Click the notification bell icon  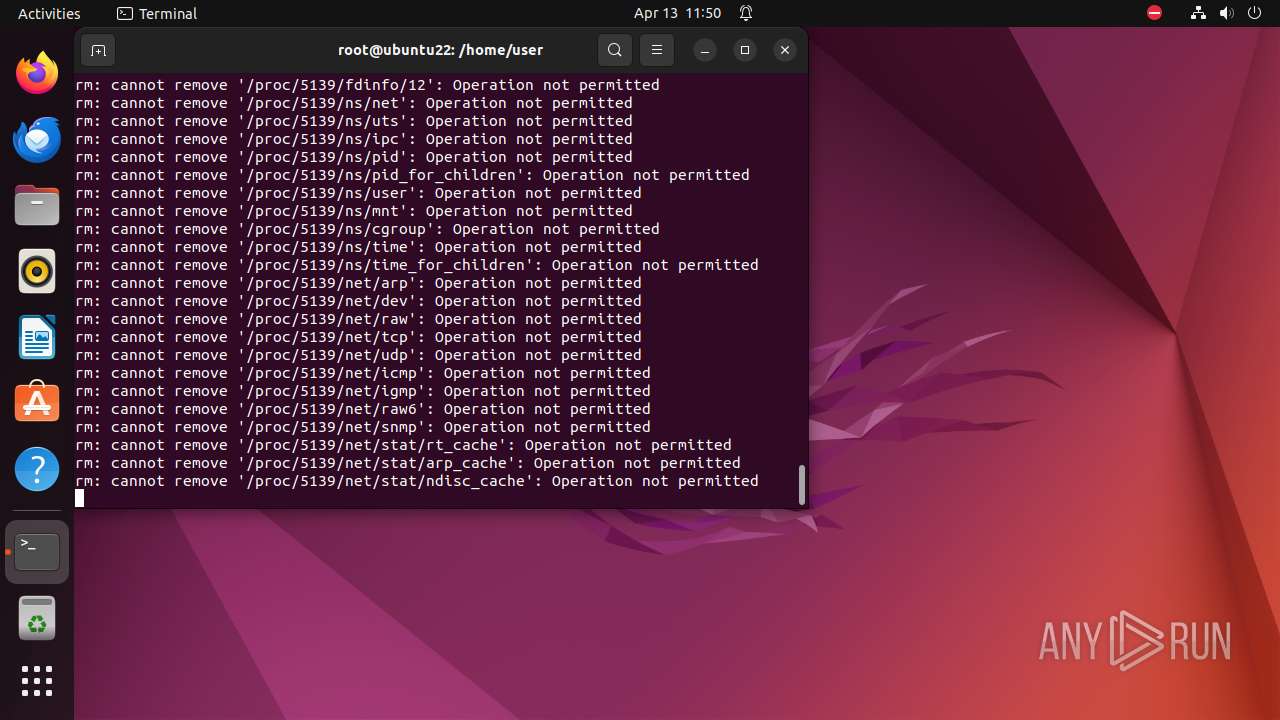coord(746,13)
